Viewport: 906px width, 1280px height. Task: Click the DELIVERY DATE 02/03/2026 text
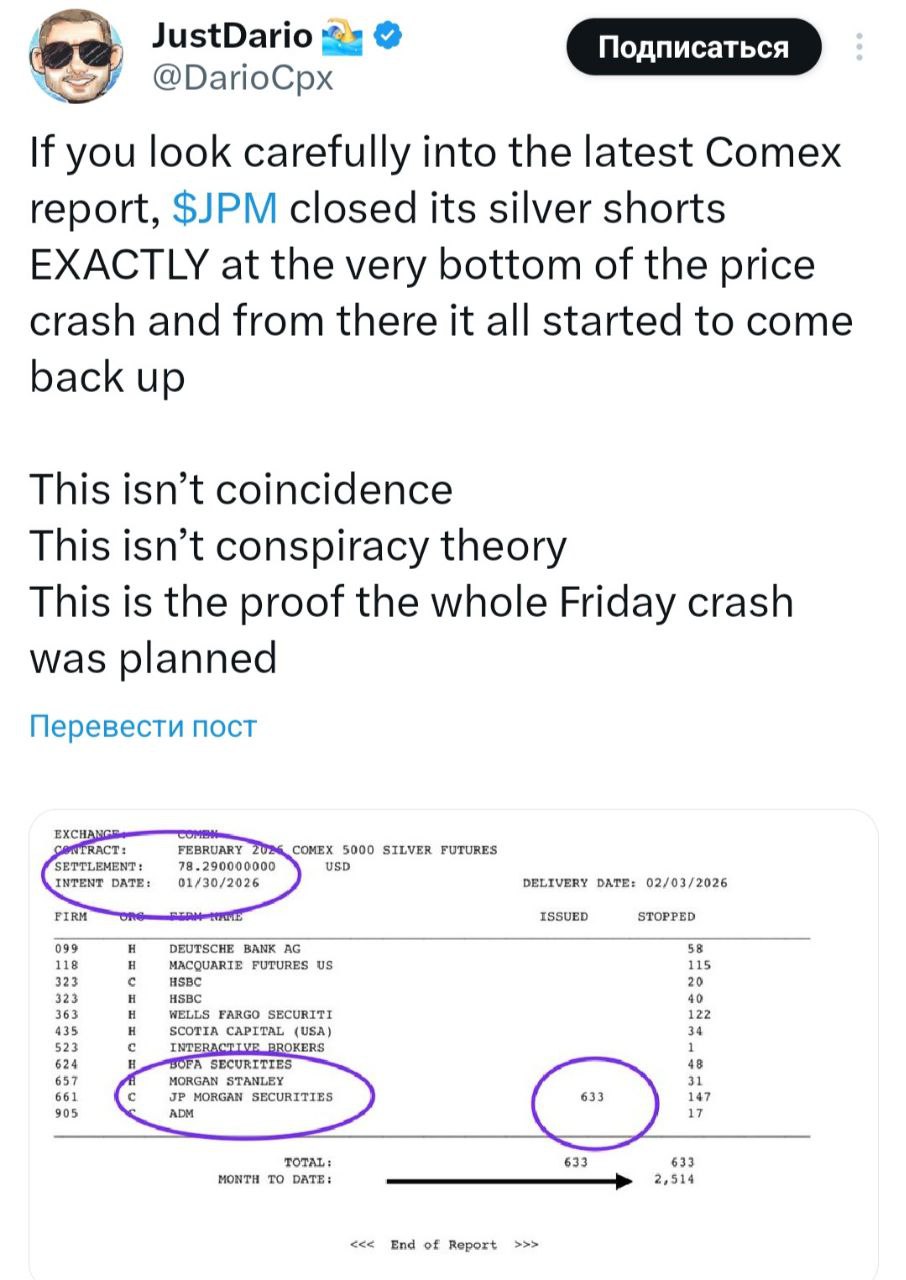point(625,882)
